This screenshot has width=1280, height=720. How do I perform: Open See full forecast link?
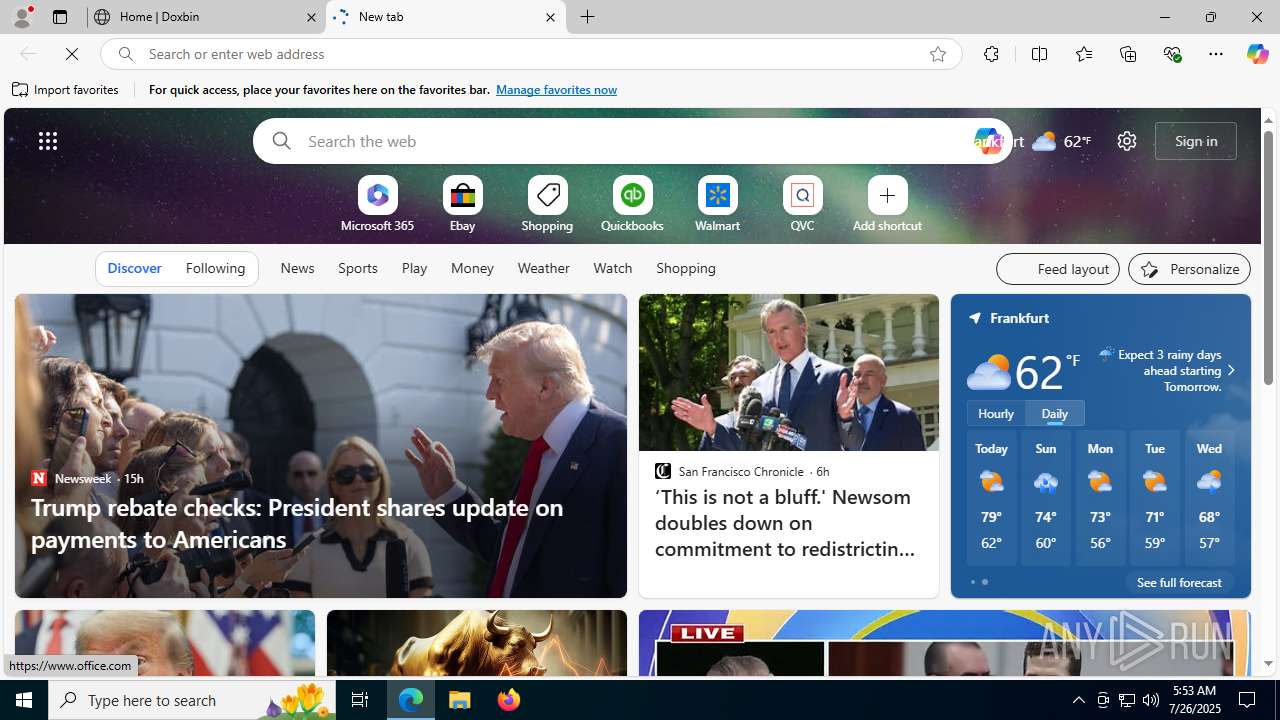(x=1179, y=582)
